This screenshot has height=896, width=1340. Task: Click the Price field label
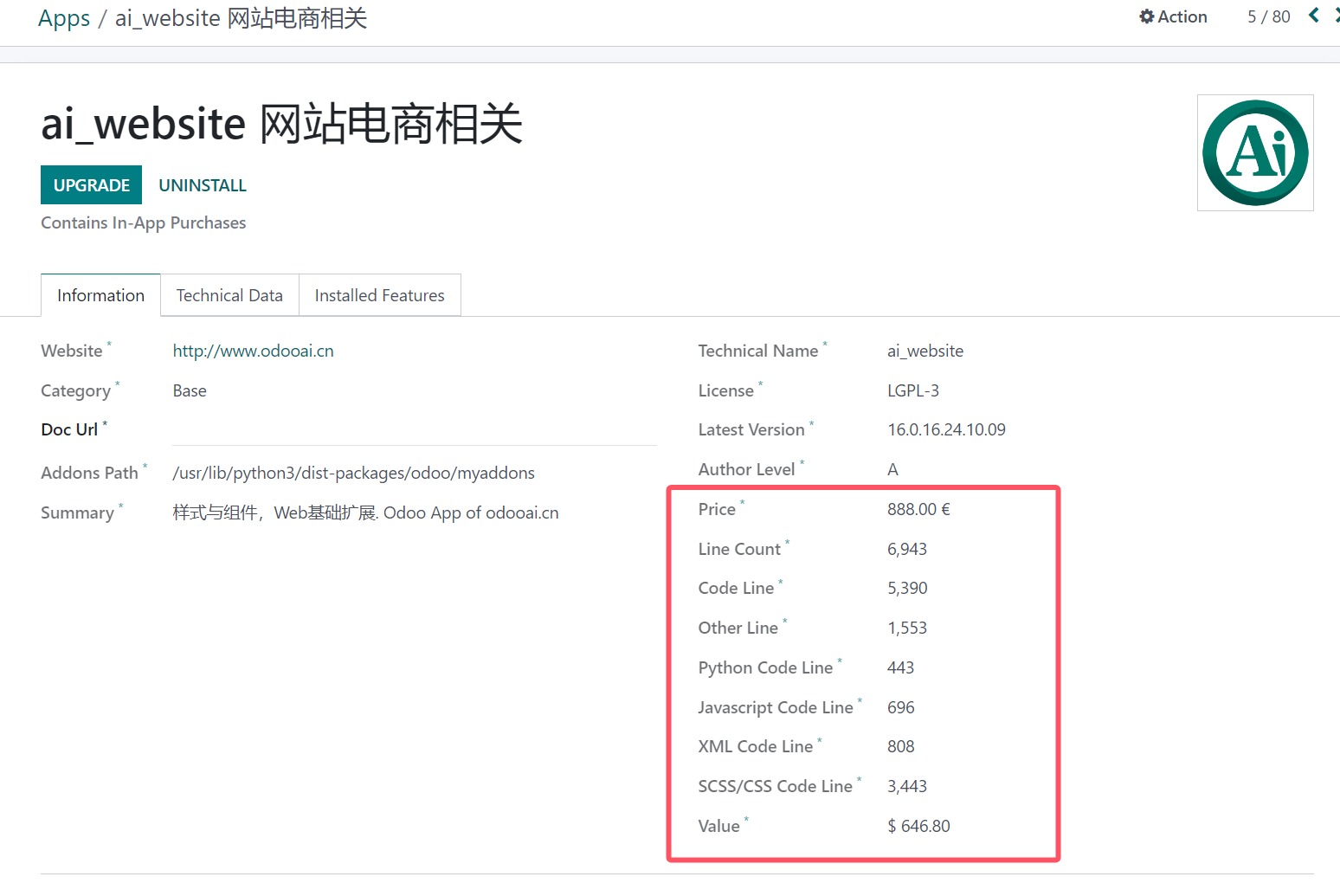click(x=717, y=509)
